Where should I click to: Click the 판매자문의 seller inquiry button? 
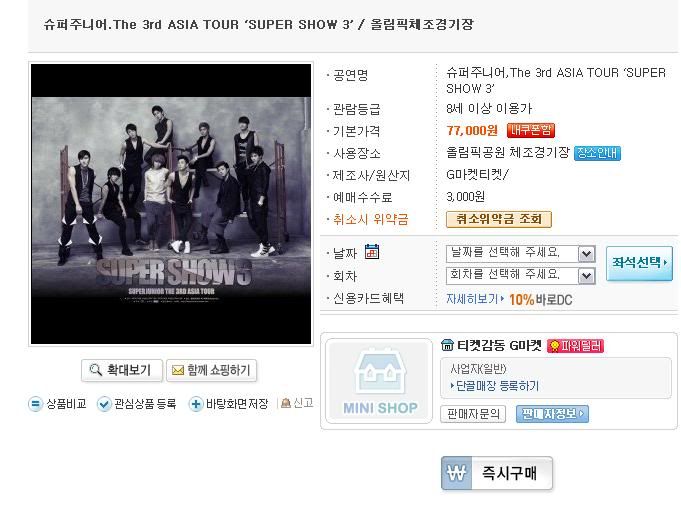click(x=473, y=414)
